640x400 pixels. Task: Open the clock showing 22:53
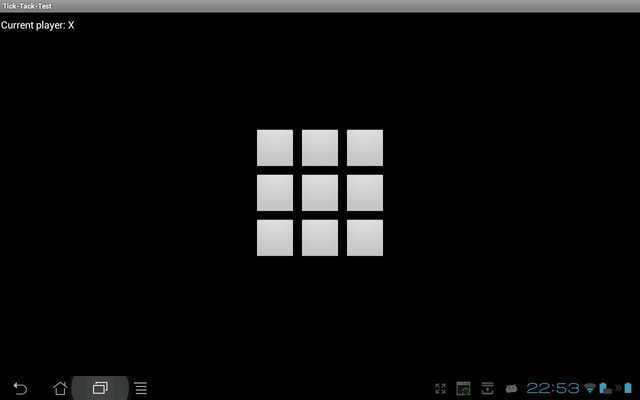click(x=553, y=388)
